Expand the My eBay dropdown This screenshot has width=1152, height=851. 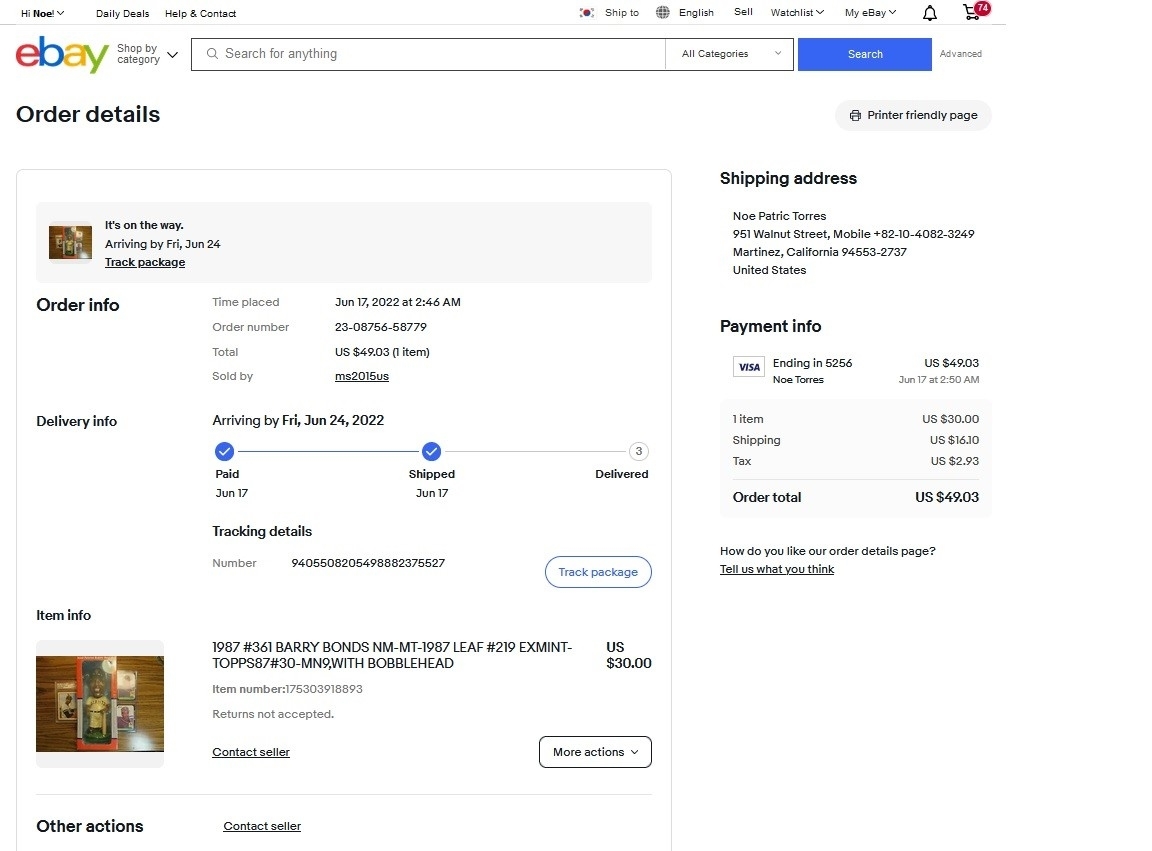(x=871, y=12)
